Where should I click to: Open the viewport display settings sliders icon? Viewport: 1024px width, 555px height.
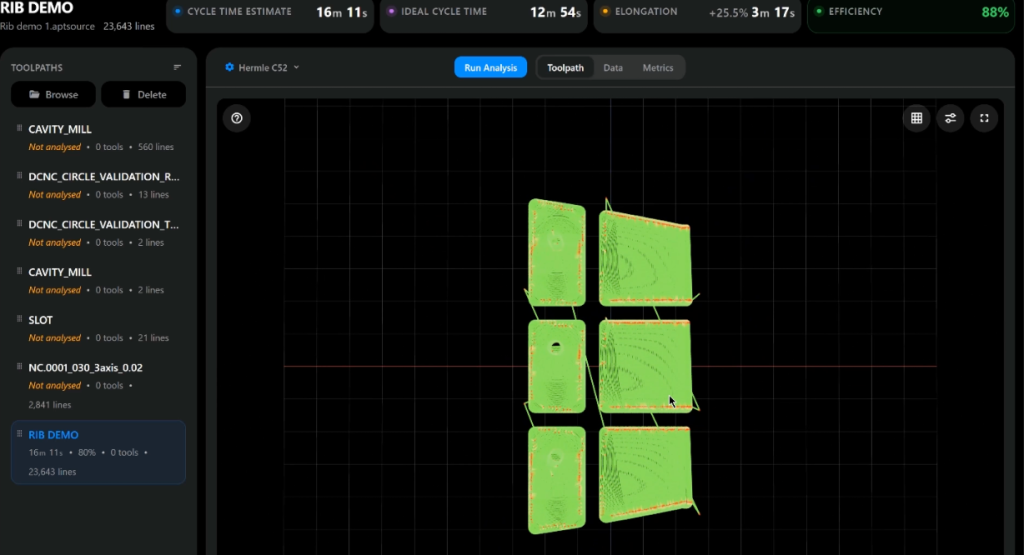coord(950,118)
